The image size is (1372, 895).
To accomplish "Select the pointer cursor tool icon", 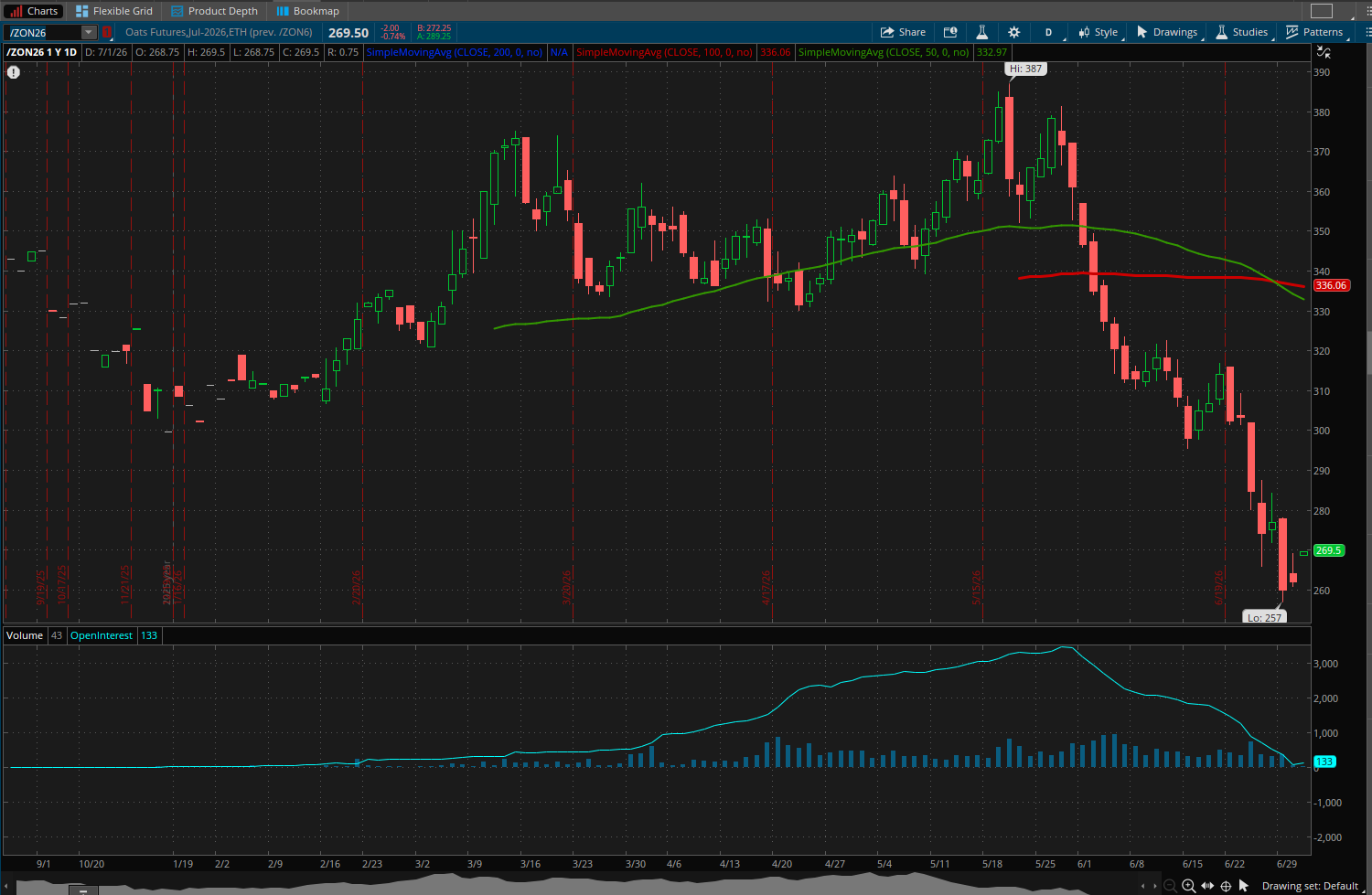I will 1243,885.
